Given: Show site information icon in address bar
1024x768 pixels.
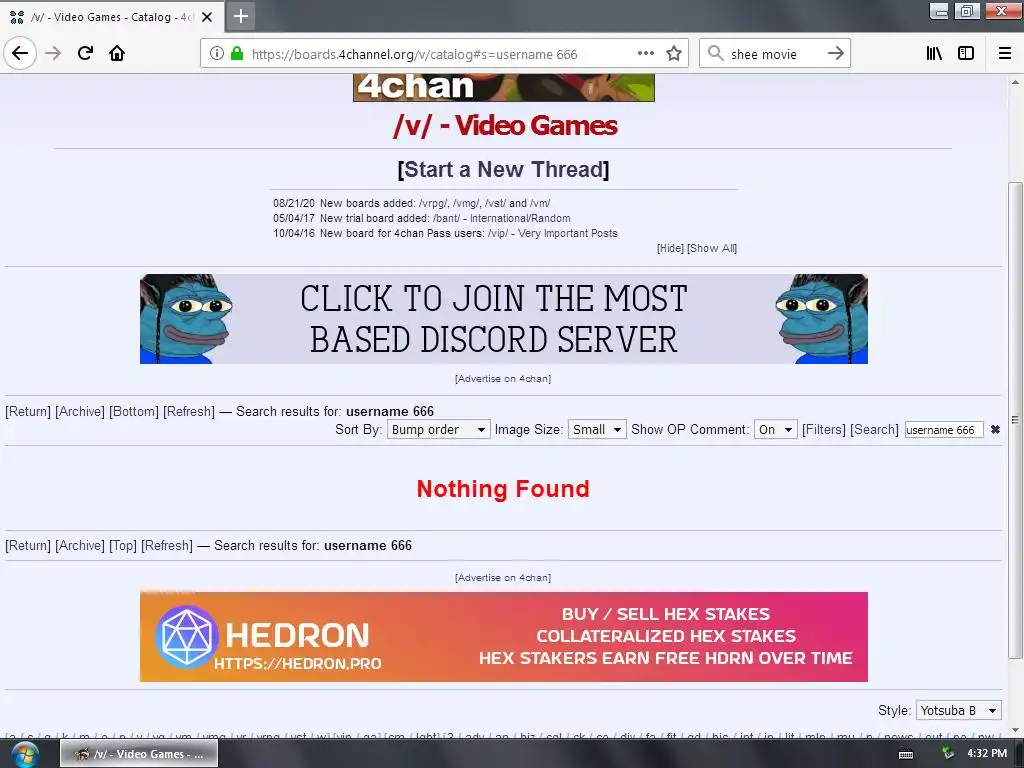Looking at the screenshot, I should pos(217,54).
